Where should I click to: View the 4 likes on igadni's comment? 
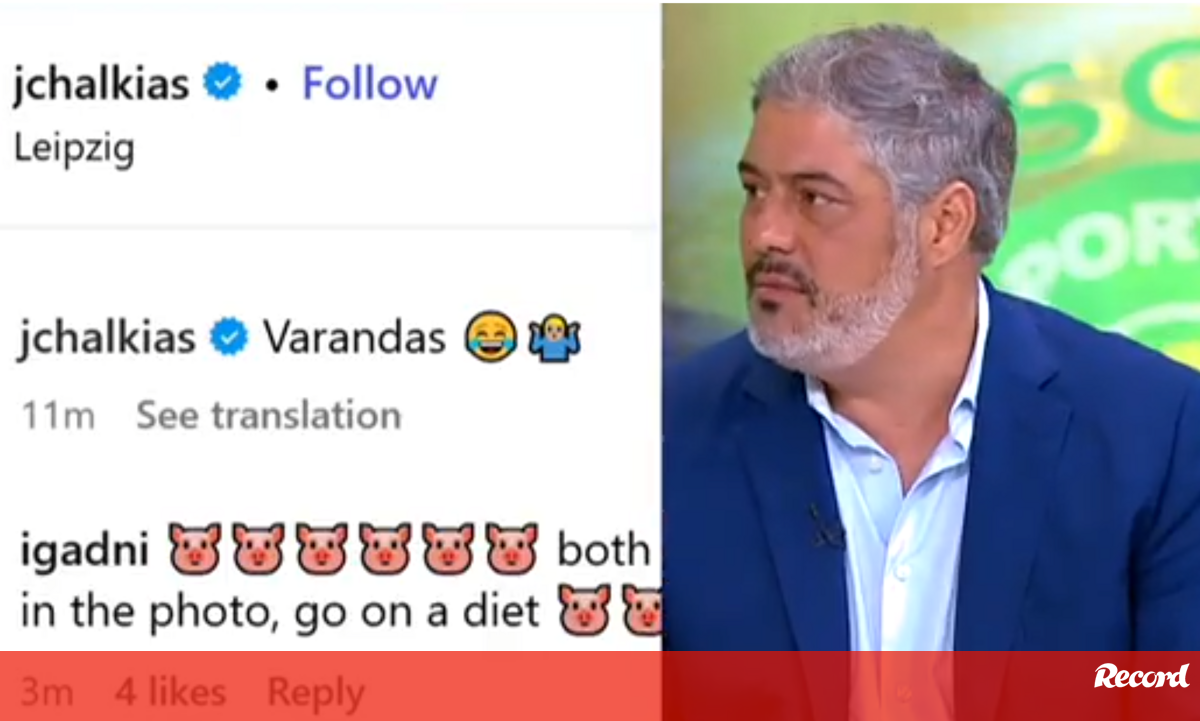[x=170, y=692]
